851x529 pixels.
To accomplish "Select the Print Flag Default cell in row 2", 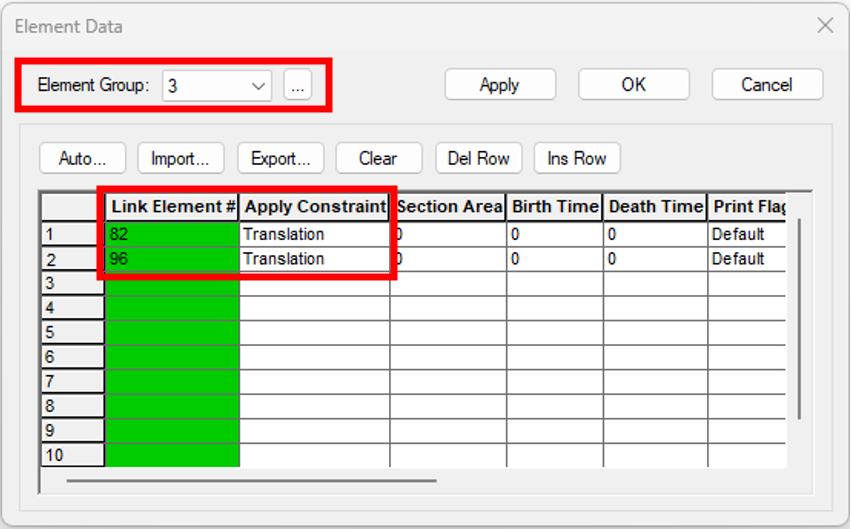I will pos(747,259).
